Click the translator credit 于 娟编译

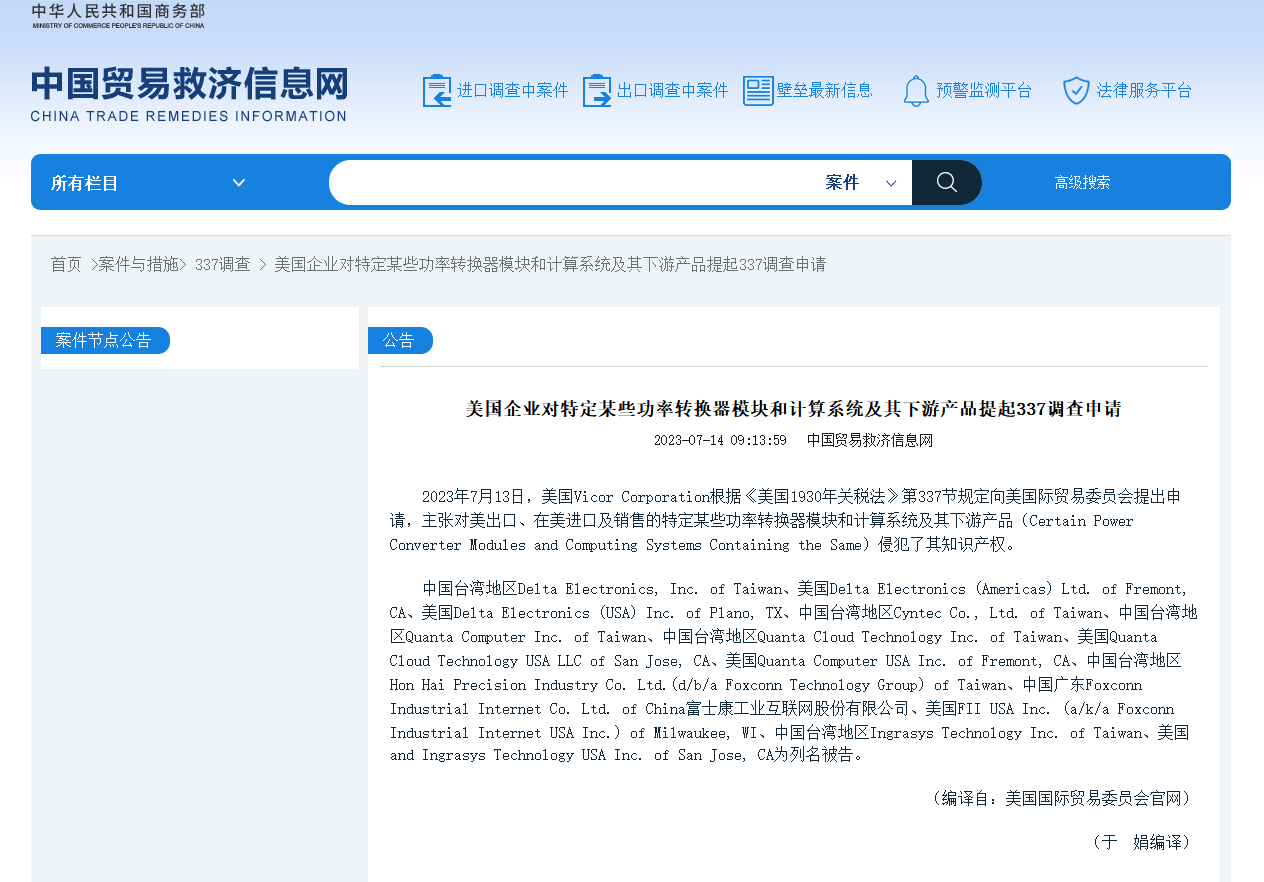[x=1140, y=842]
